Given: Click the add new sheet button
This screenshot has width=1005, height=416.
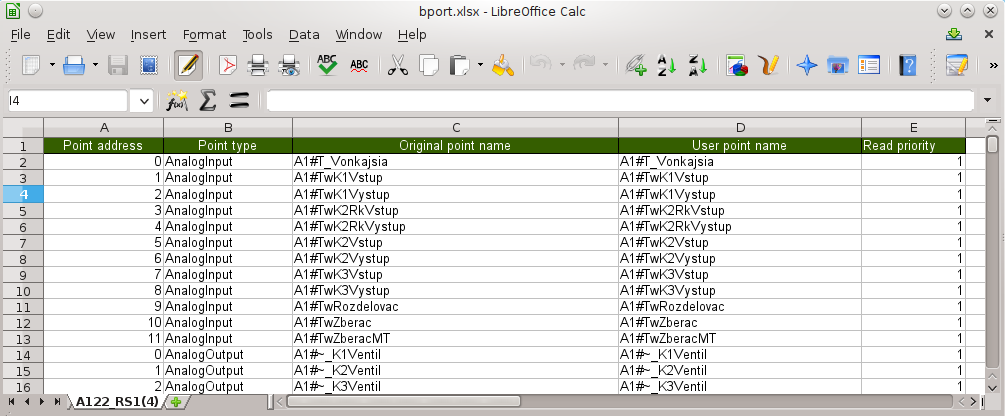Looking at the screenshot, I should click(176, 402).
